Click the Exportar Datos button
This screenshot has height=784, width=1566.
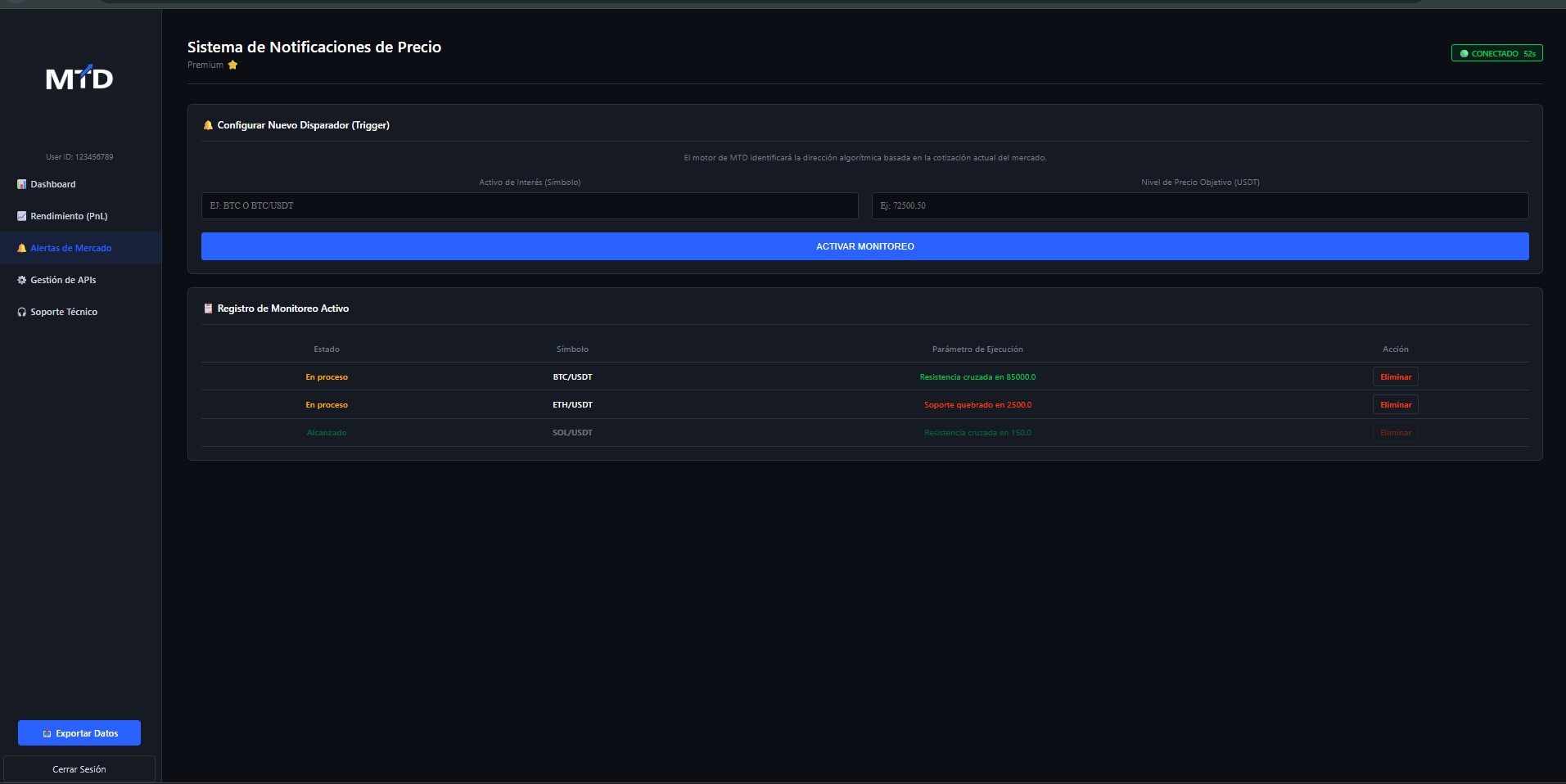[79, 733]
